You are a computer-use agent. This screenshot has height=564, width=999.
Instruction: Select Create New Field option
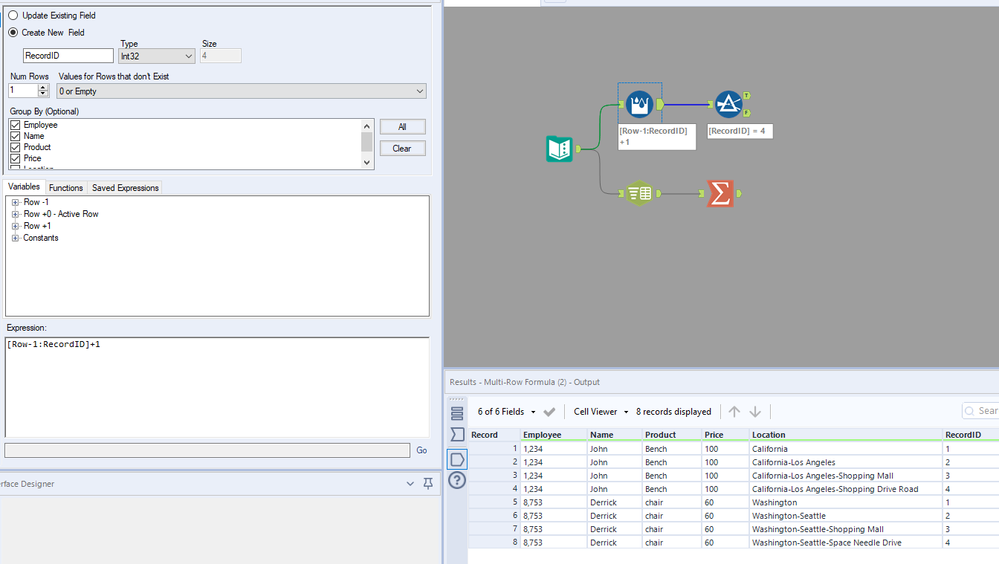[13, 33]
